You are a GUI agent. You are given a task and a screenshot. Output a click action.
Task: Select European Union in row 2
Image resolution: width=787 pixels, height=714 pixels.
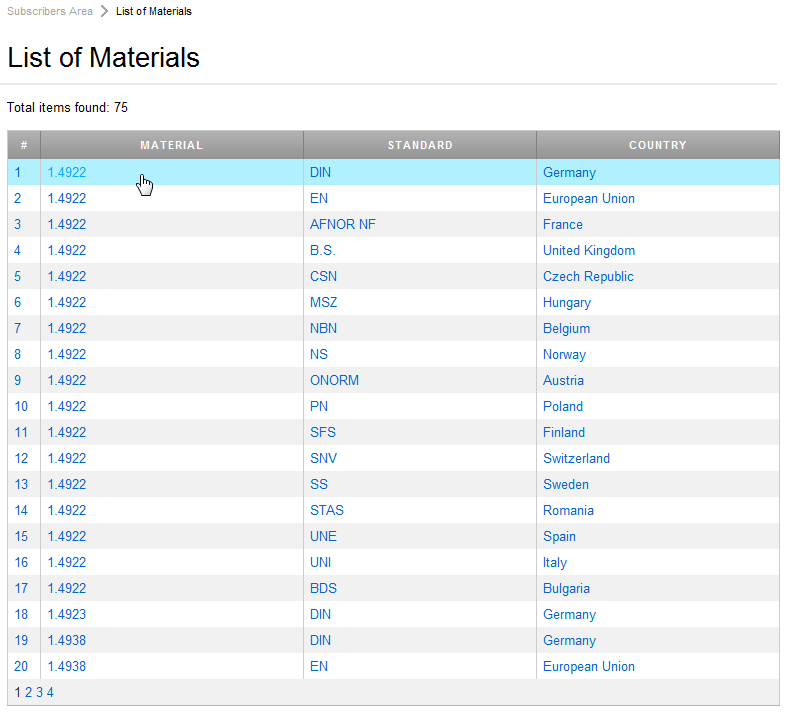pos(589,198)
